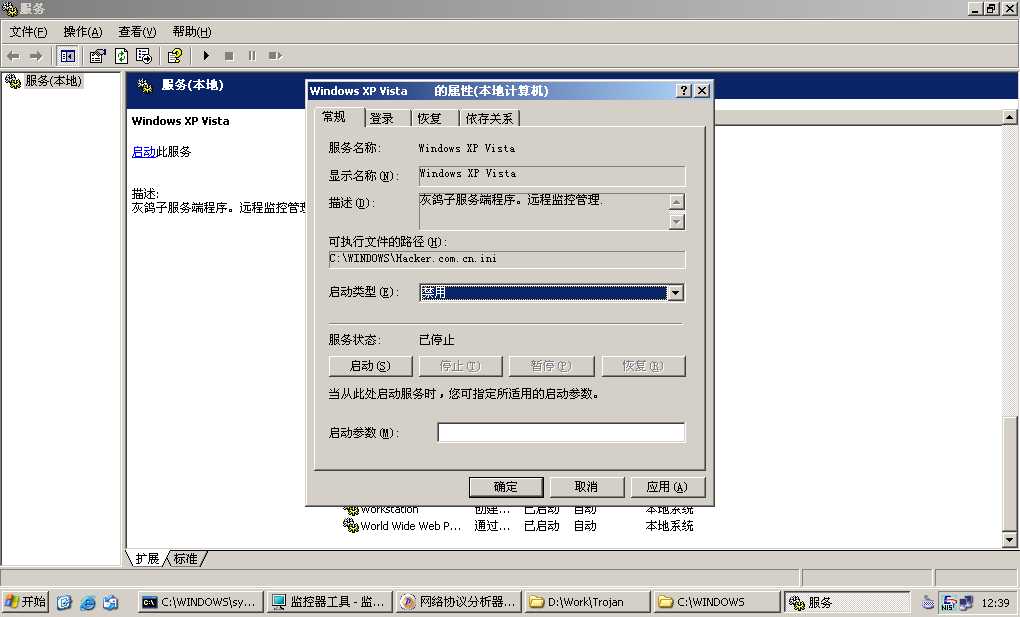Click services list scroll down arrow
This screenshot has width=1020, height=617.
coord(1009,540)
